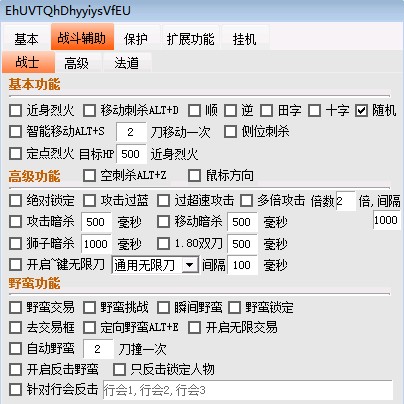Enable 定向野蛮ALT+E checkbox
Screen dimensions: 404x404
[89, 328]
